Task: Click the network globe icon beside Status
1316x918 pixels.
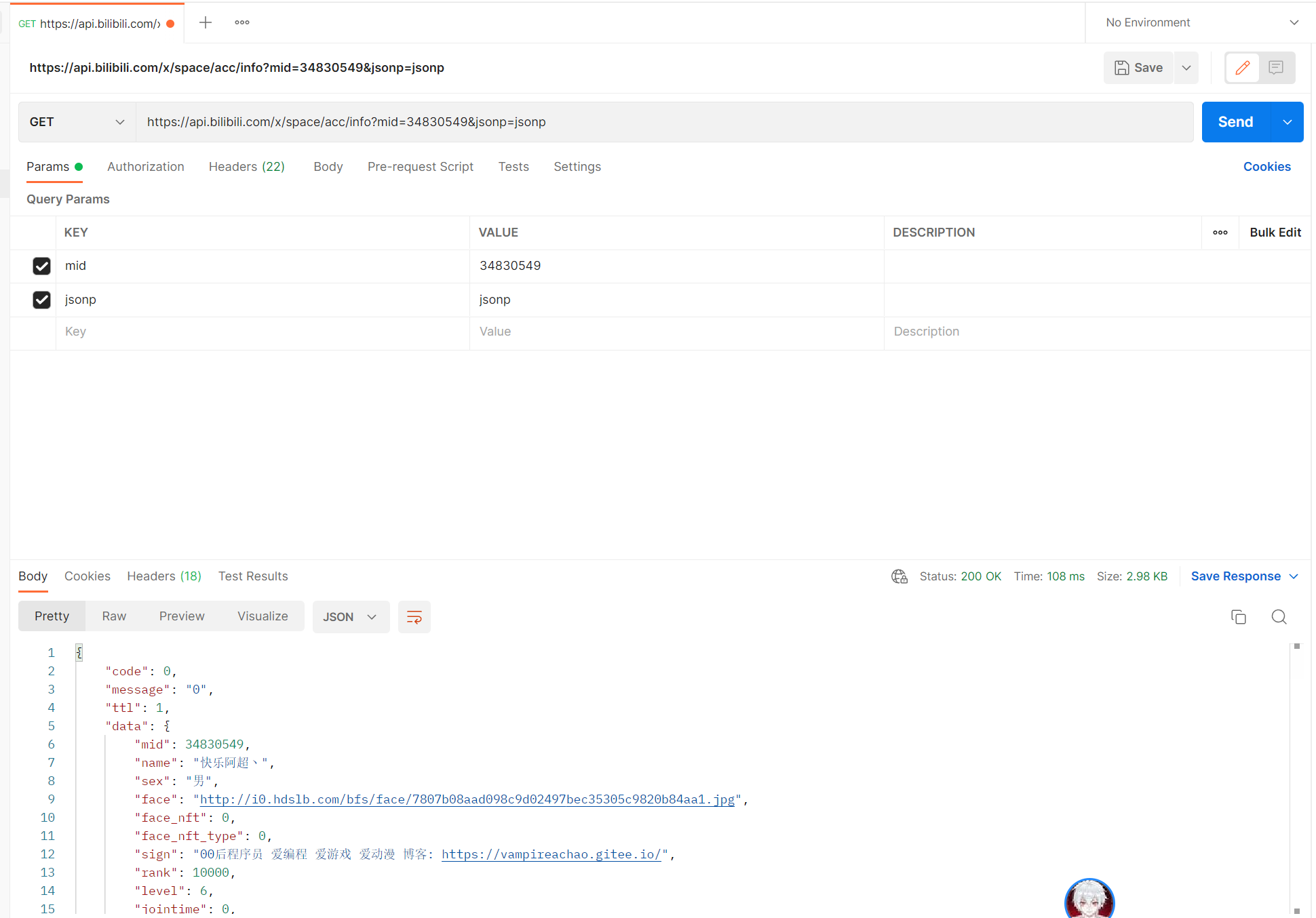Action: click(899, 576)
